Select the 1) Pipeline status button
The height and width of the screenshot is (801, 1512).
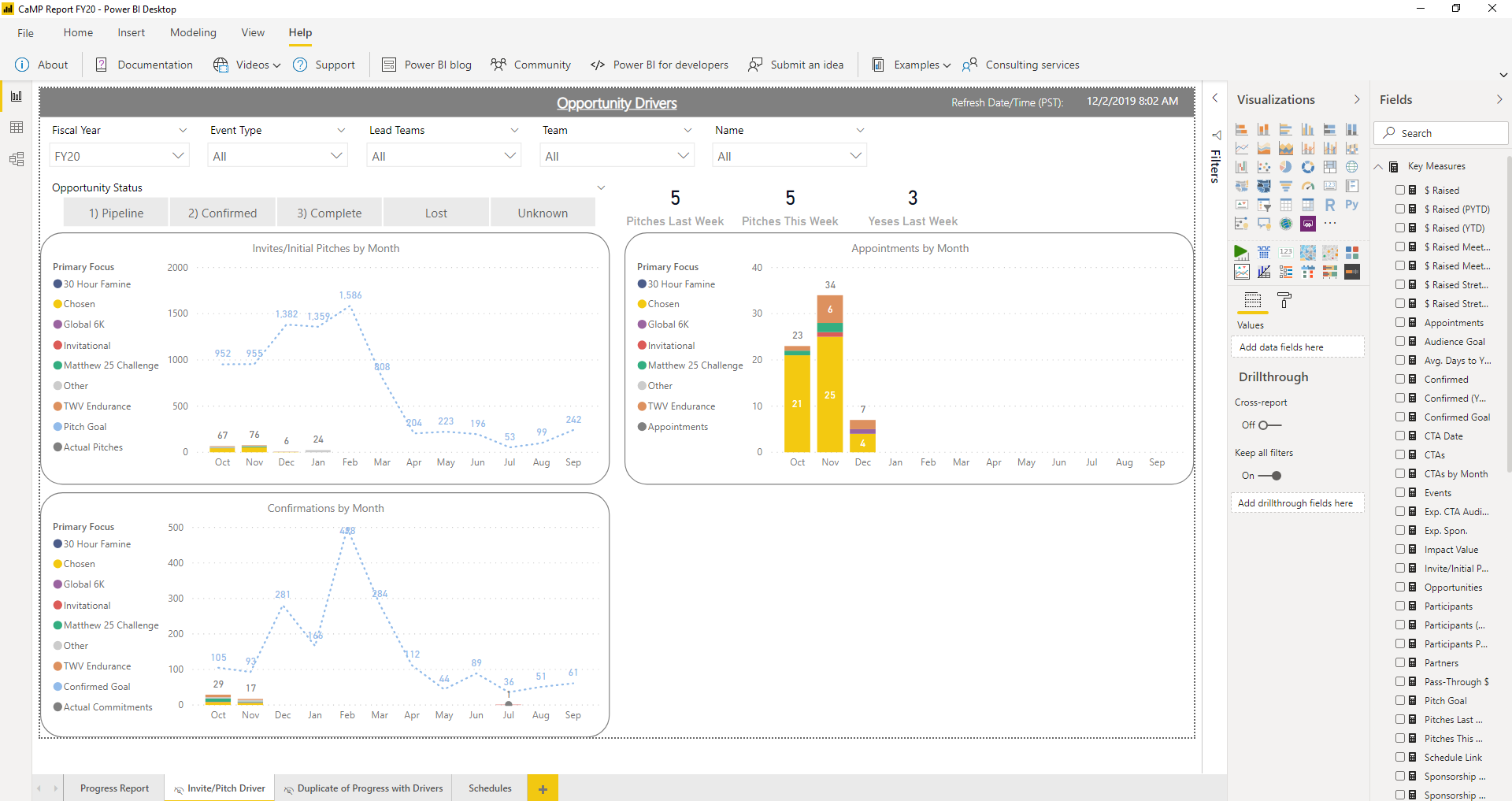pyautogui.click(x=116, y=213)
